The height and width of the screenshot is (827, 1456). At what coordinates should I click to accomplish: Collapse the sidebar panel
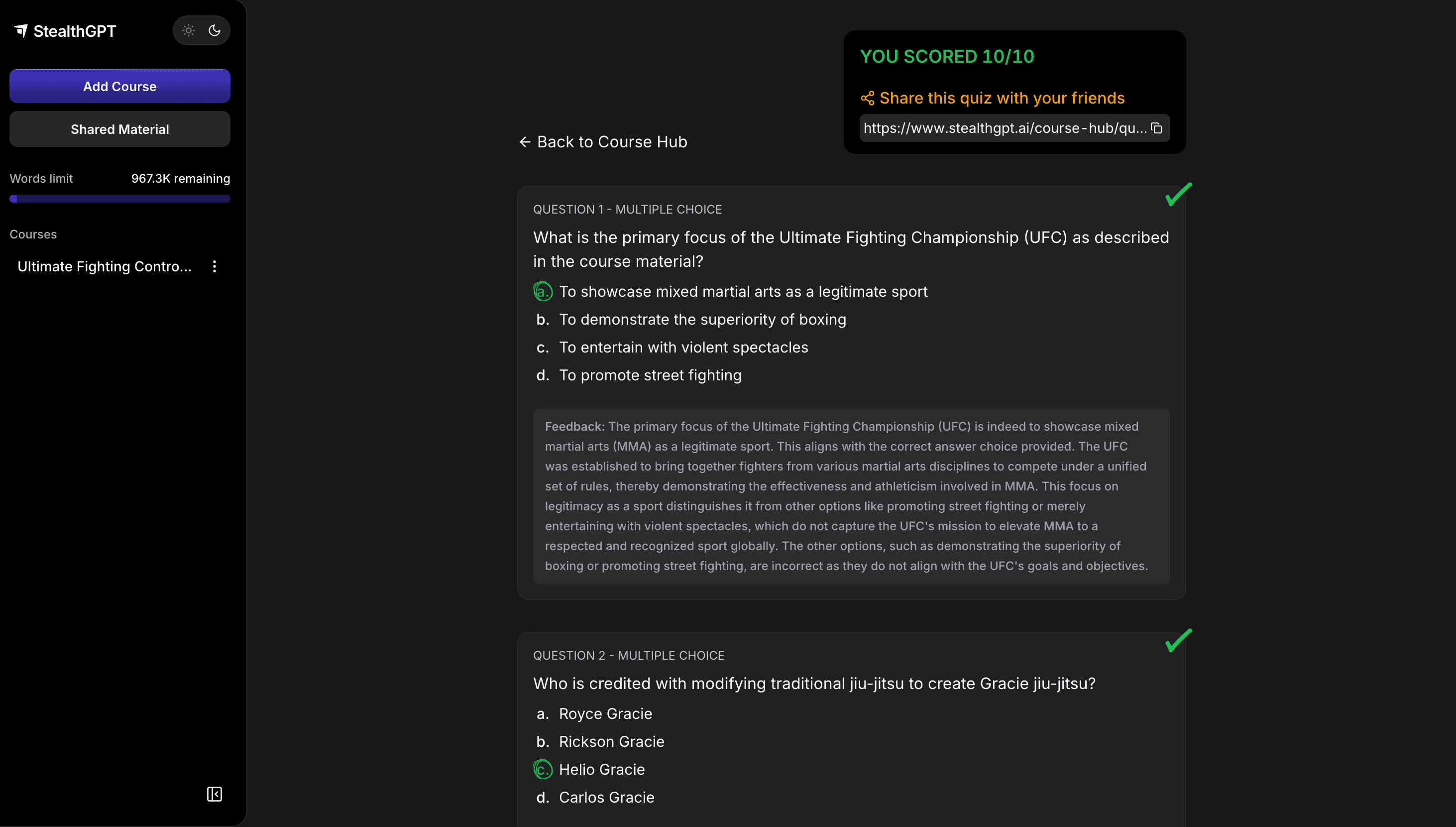pyautogui.click(x=214, y=794)
